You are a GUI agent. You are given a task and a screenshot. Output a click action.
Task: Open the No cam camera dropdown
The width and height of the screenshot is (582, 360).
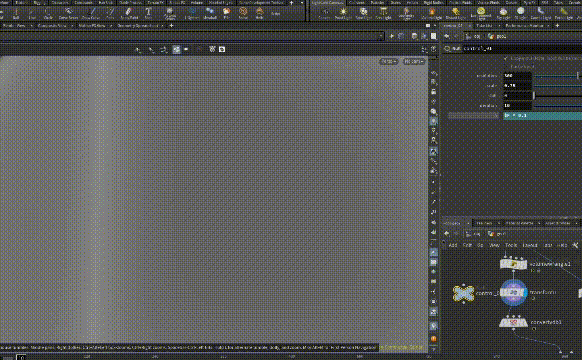click(414, 62)
